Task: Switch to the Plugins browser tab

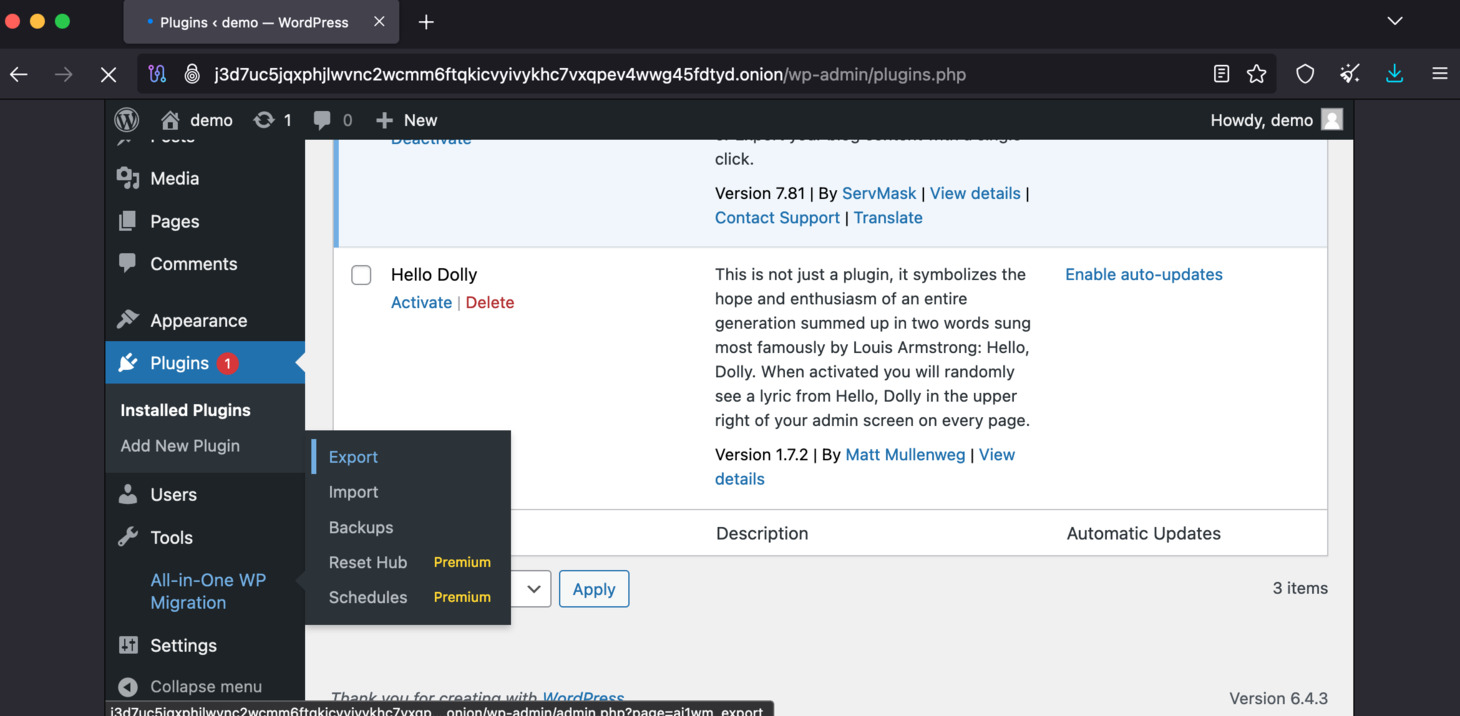Action: [261, 22]
